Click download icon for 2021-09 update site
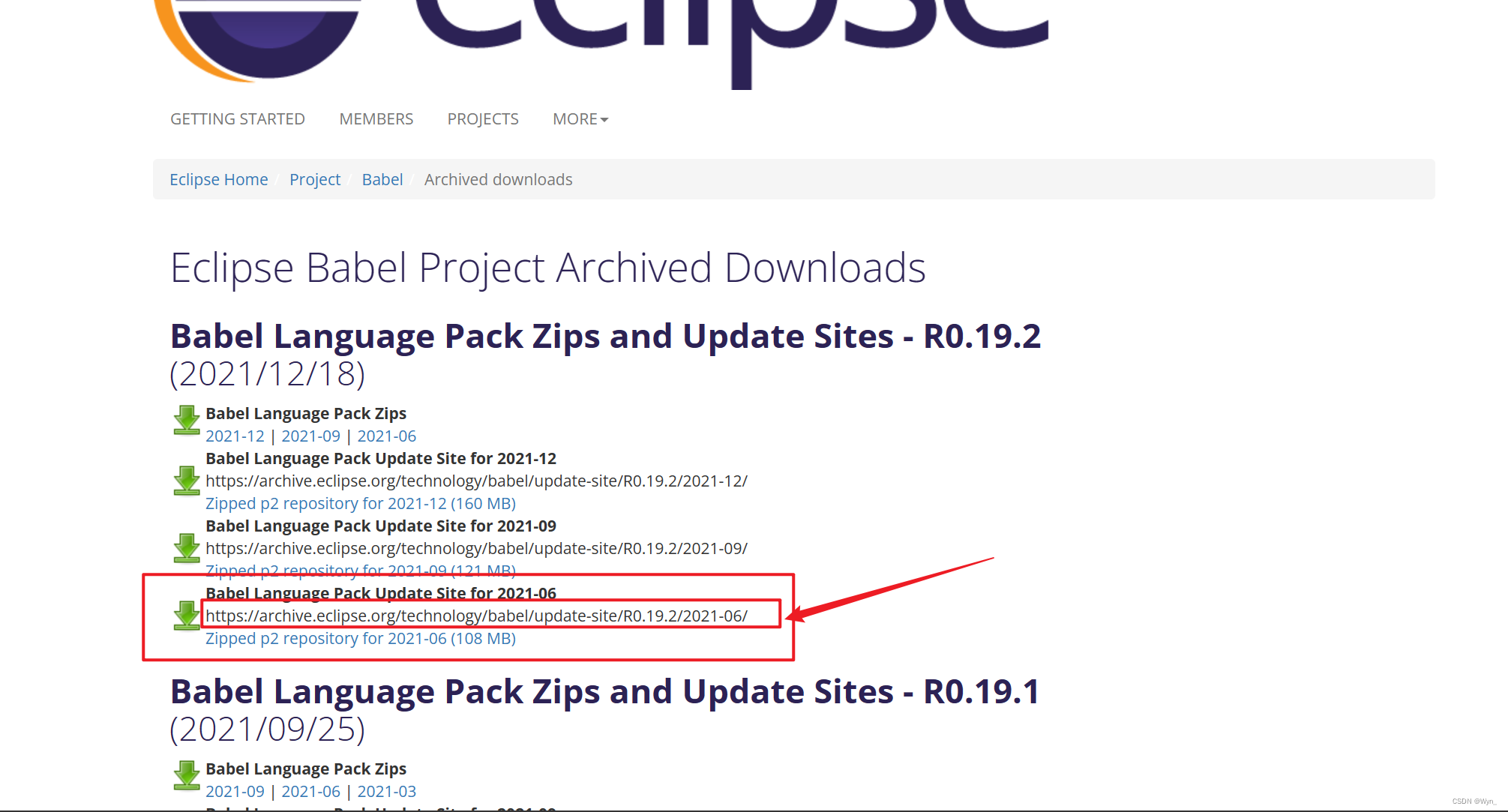The image size is (1508, 812). tap(187, 548)
